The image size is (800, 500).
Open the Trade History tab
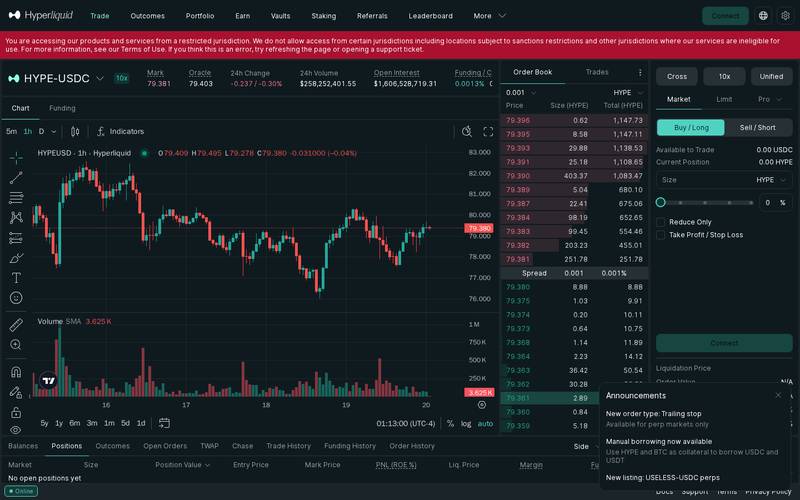point(288,446)
